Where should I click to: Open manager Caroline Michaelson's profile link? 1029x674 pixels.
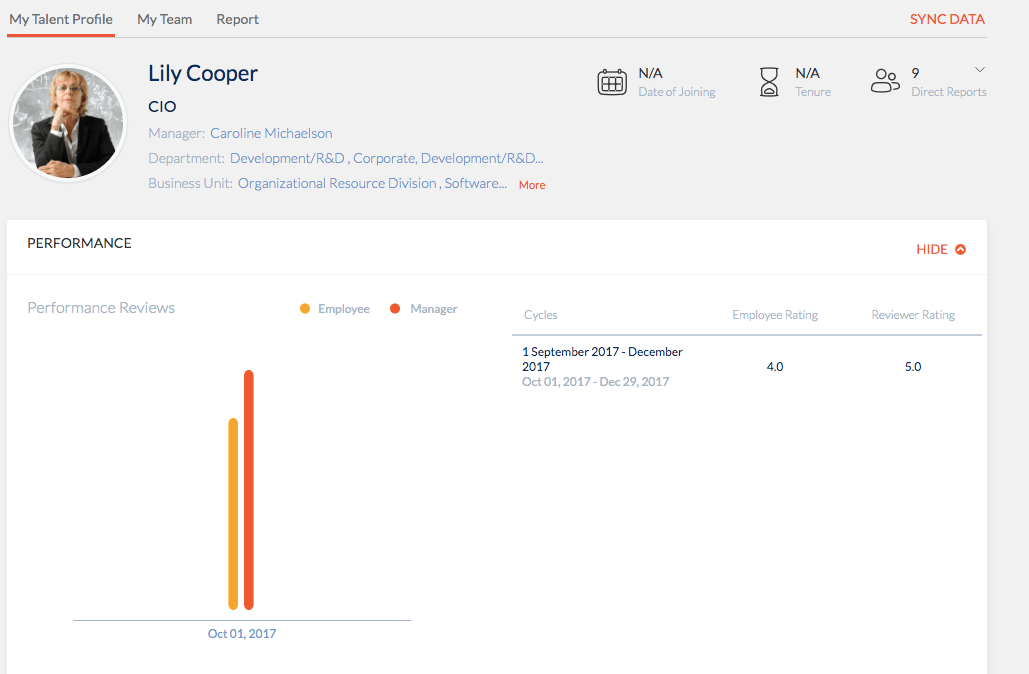click(271, 133)
